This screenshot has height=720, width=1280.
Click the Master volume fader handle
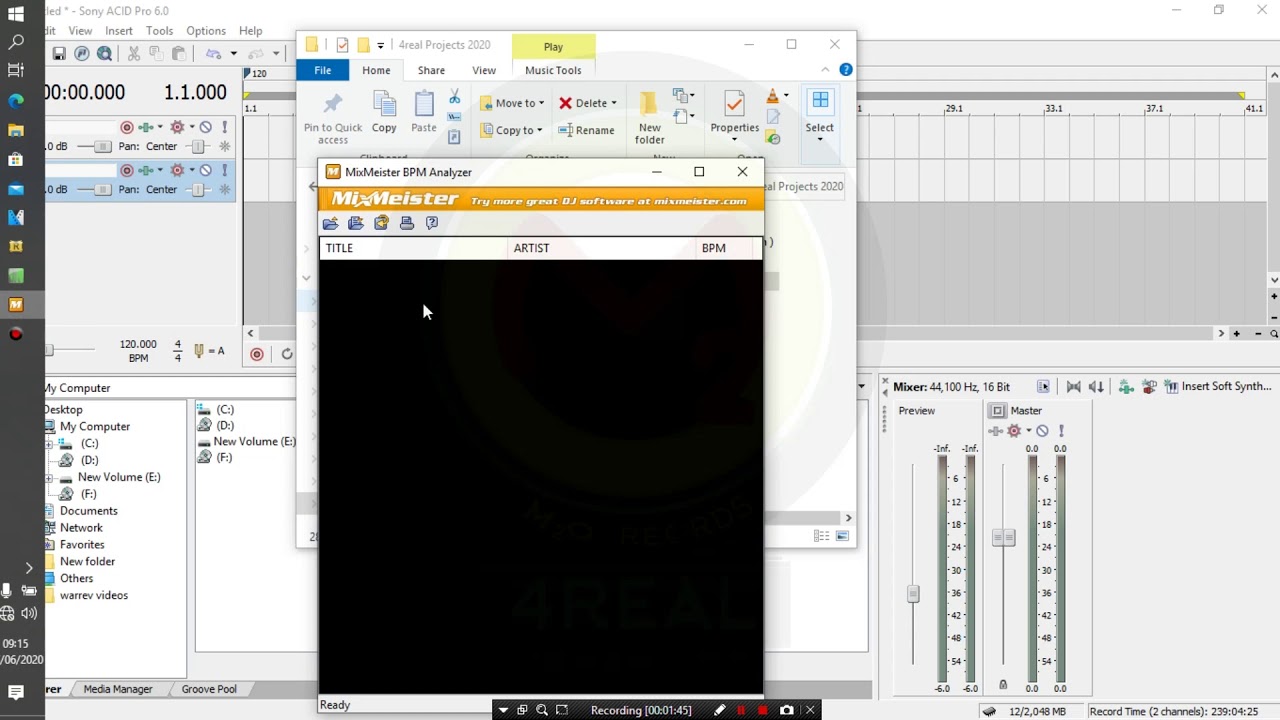(x=1003, y=538)
